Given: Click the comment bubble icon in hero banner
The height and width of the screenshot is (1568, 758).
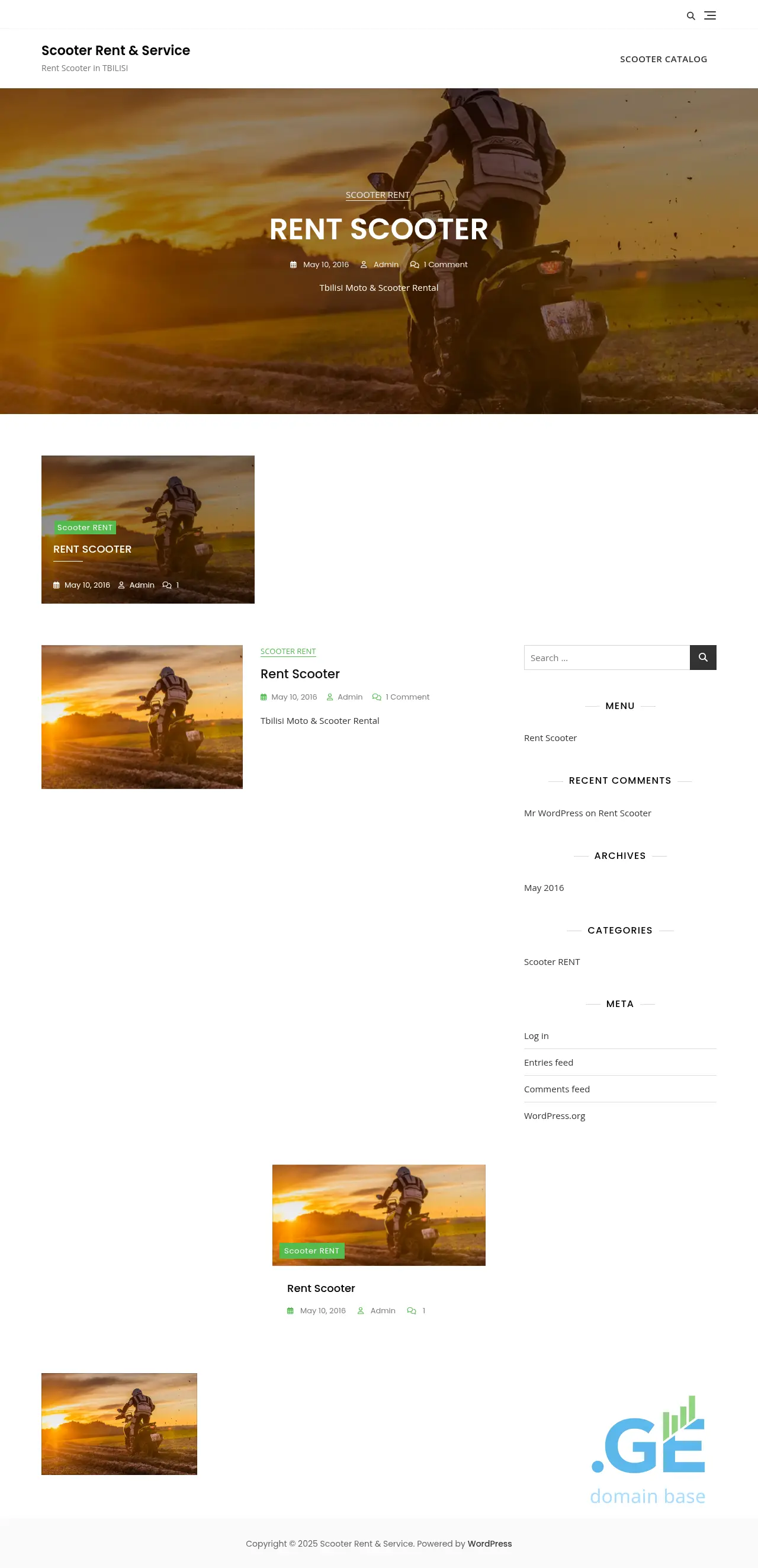Looking at the screenshot, I should pos(415,265).
